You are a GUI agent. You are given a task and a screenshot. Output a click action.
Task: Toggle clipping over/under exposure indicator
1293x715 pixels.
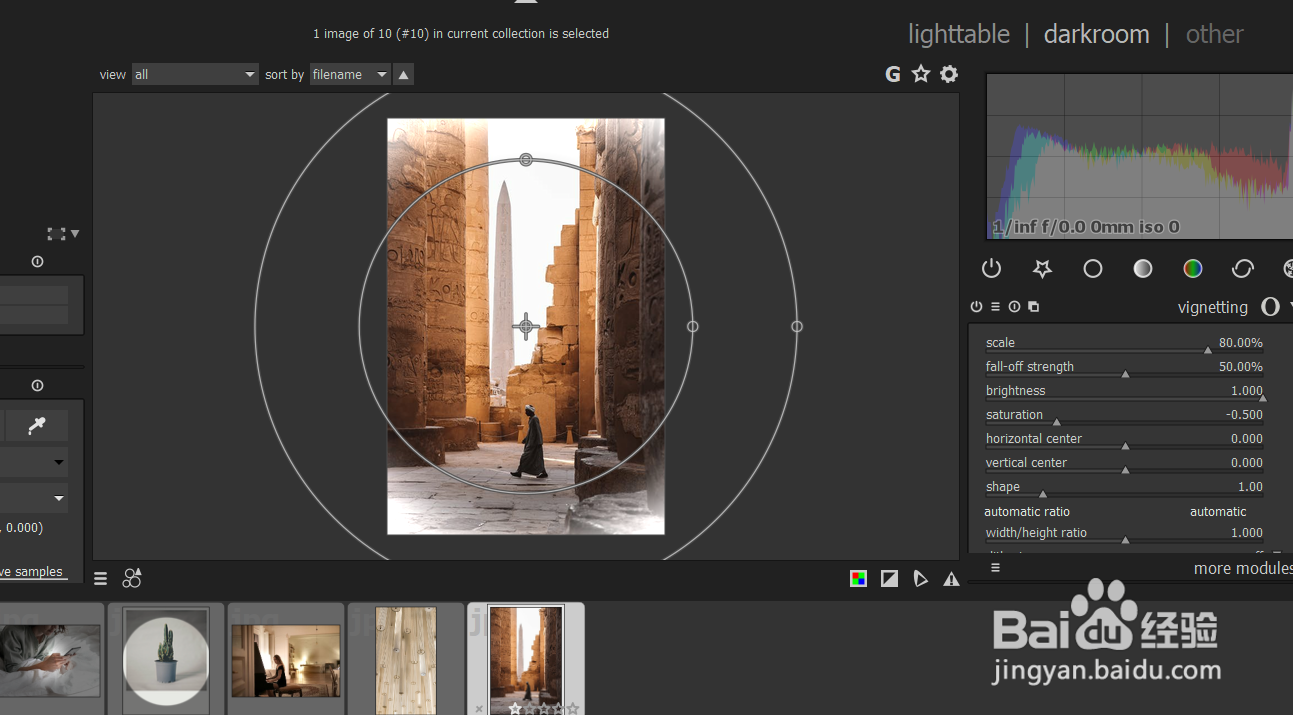click(889, 578)
